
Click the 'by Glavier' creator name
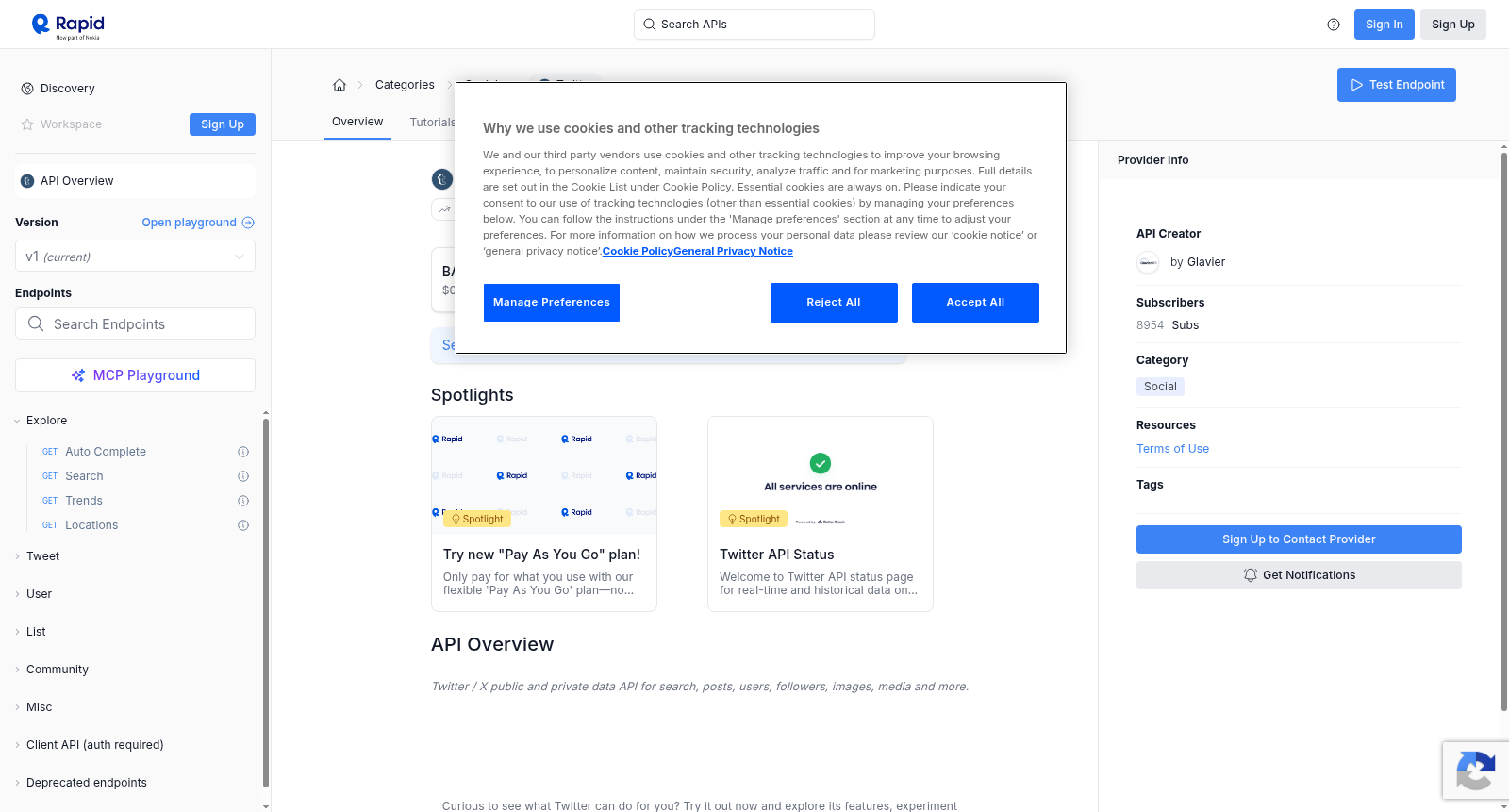(1198, 262)
